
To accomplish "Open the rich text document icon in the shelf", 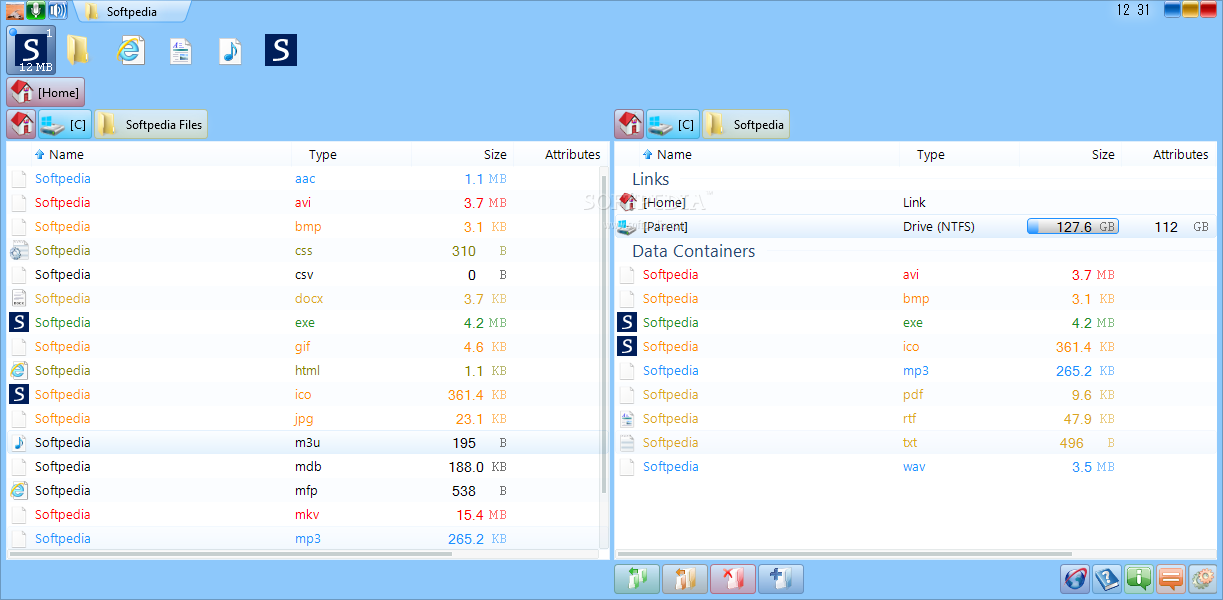I will click(x=181, y=50).
